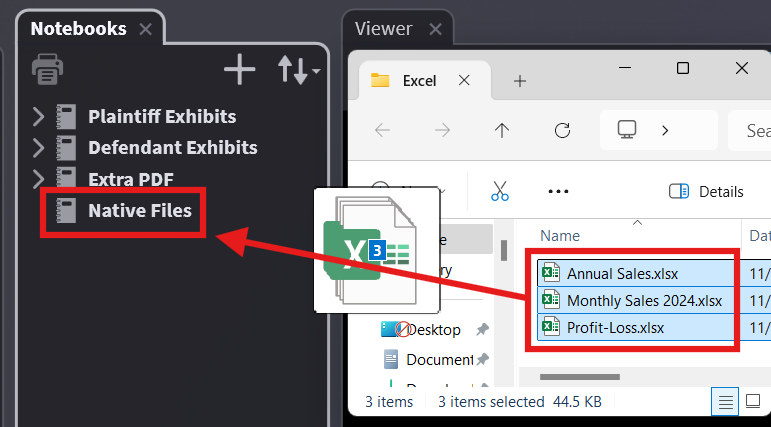Image resolution: width=771 pixels, height=427 pixels.
Task: Click the scissors Cut icon
Action: coord(500,191)
